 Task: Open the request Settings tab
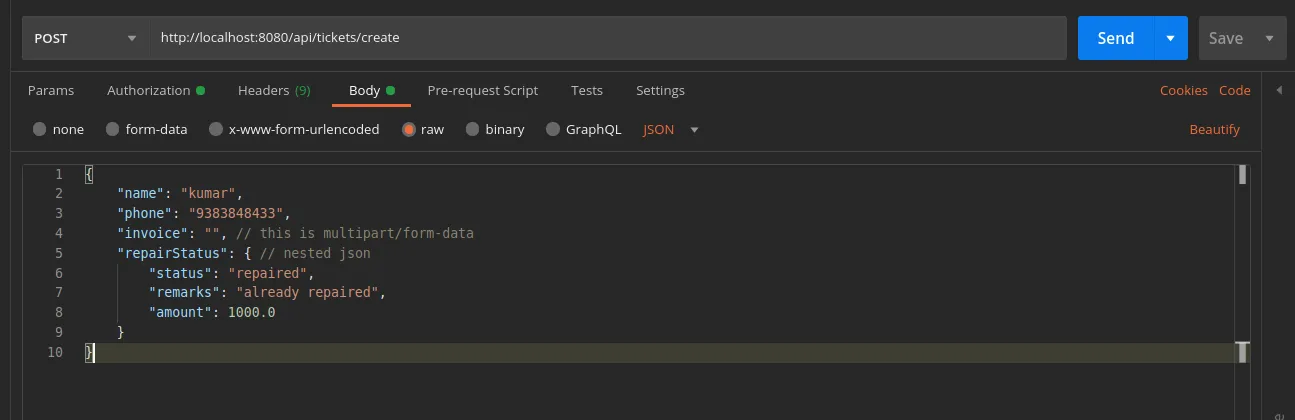point(660,90)
